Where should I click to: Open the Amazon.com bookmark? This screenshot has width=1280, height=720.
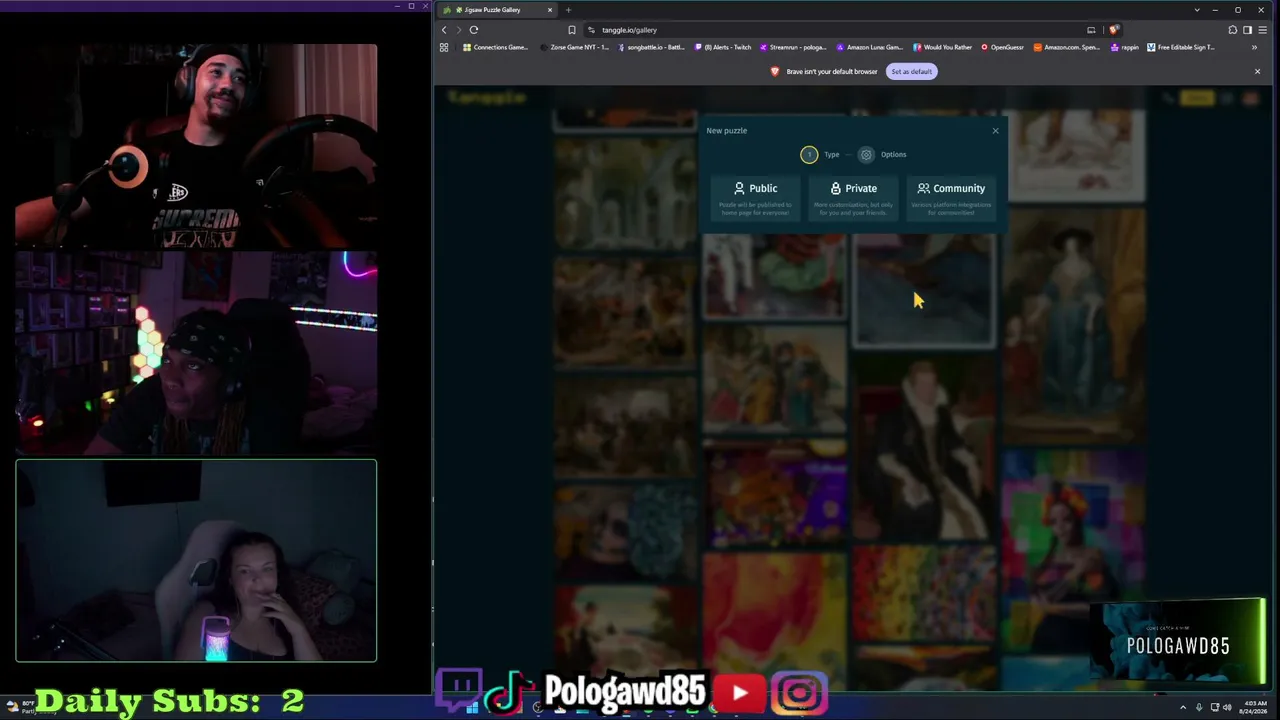pyautogui.click(x=1067, y=47)
